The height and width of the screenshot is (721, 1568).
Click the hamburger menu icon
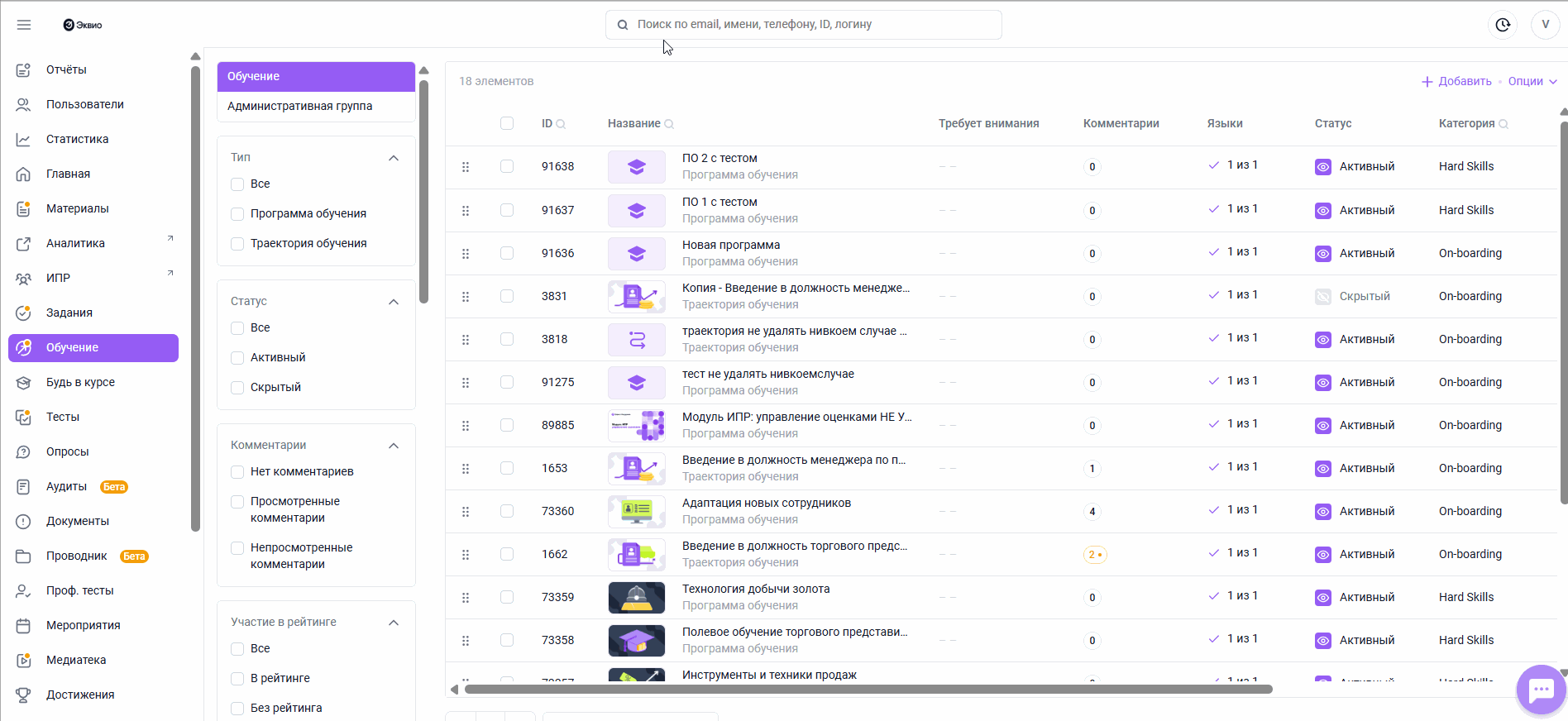tap(24, 25)
